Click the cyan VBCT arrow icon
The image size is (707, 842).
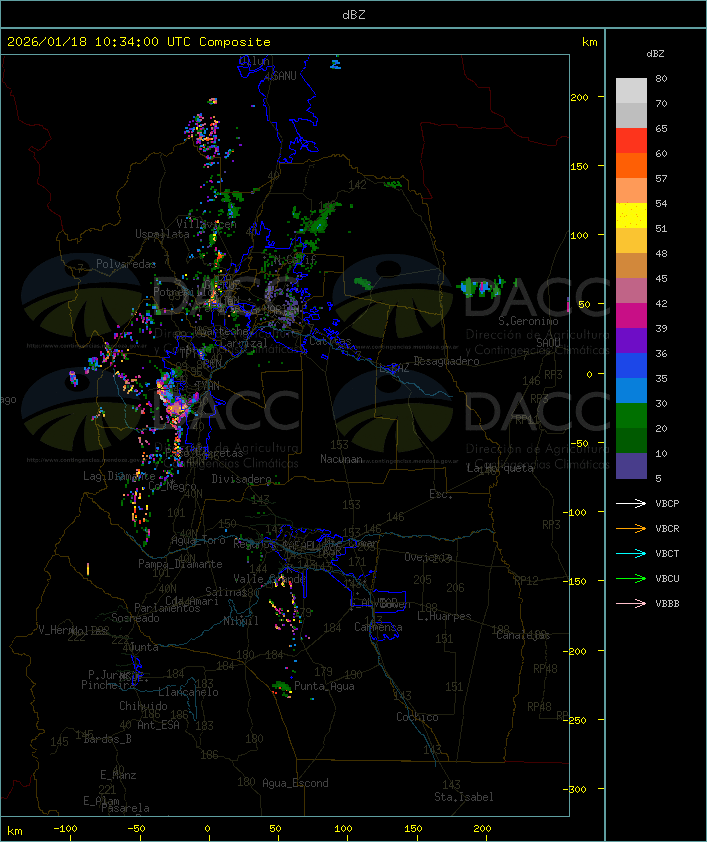[631, 554]
